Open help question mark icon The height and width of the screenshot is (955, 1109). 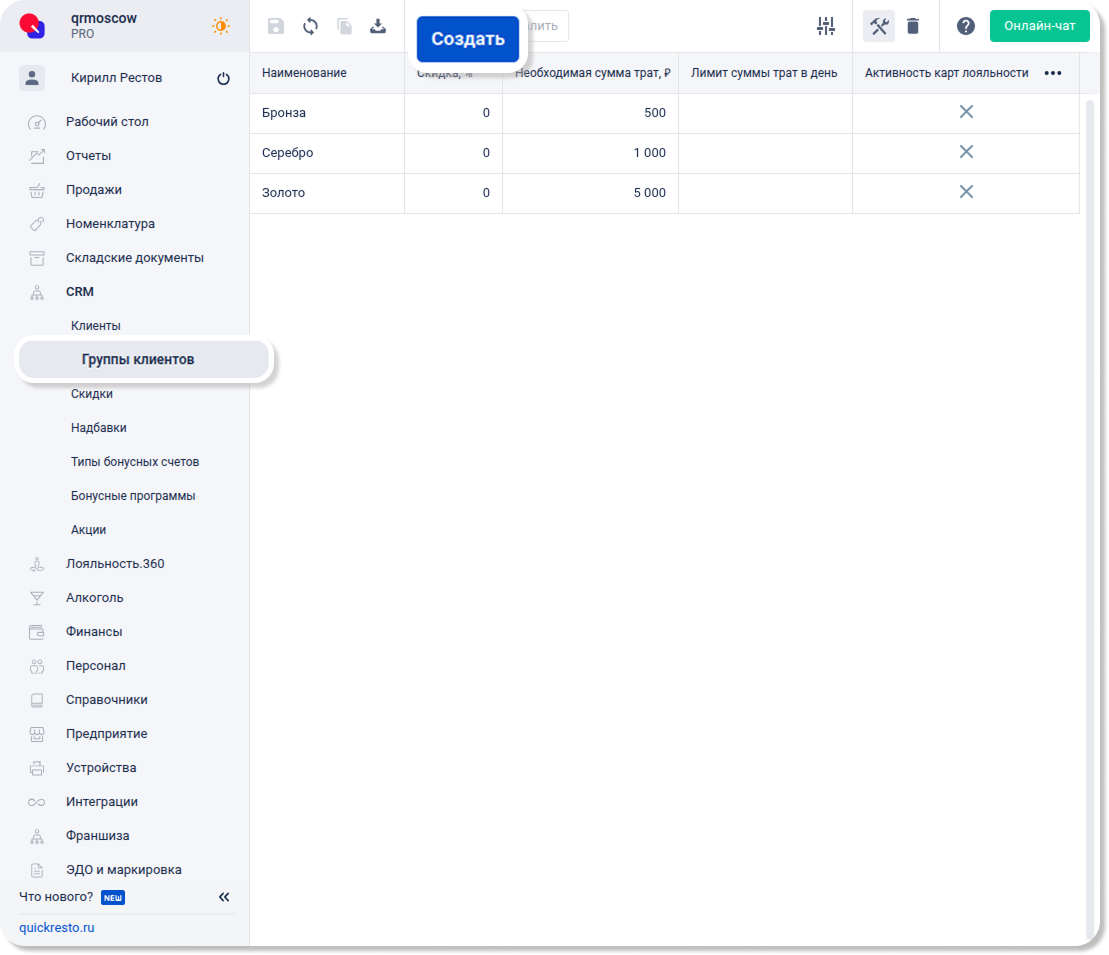tap(965, 26)
